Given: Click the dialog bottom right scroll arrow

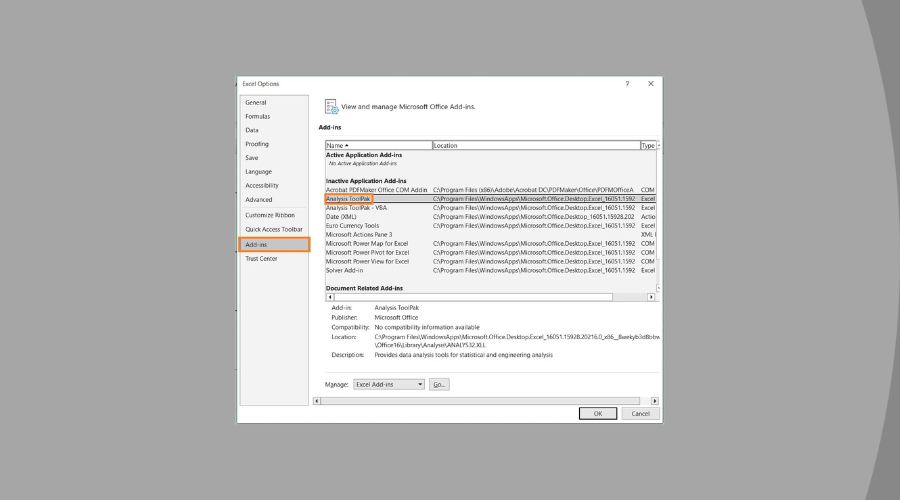Looking at the screenshot, I should pyautogui.click(x=655, y=401).
